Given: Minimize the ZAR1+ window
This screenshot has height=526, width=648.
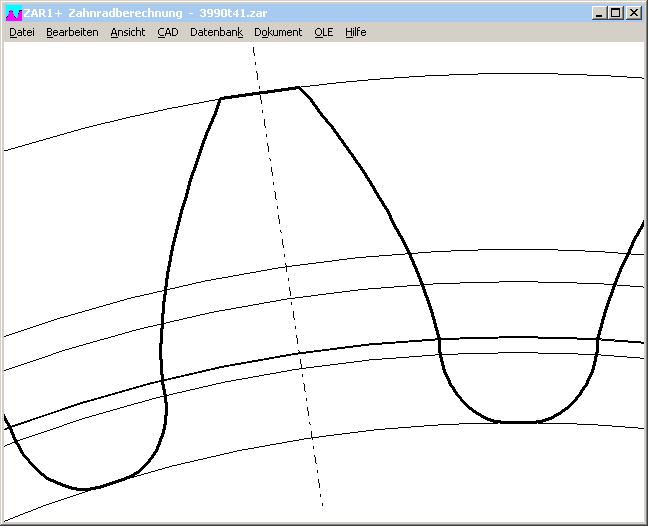Looking at the screenshot, I should click(598, 13).
